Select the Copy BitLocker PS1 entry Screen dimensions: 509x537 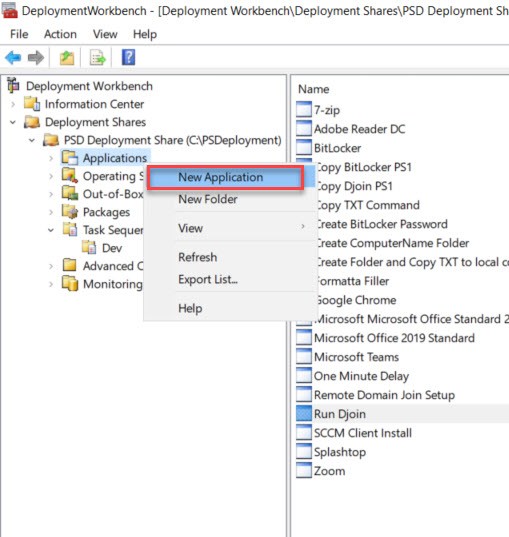363,167
